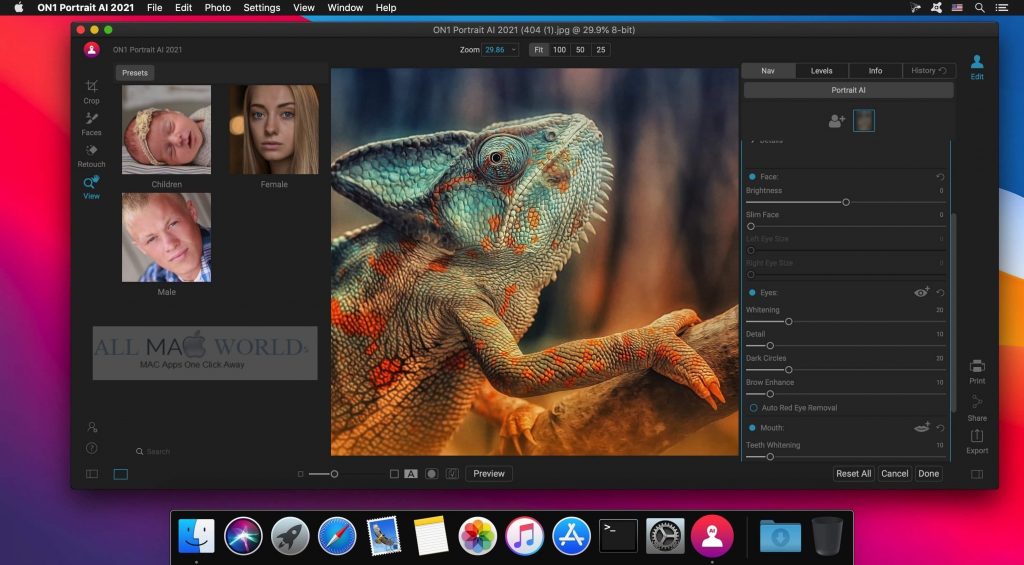The height and width of the screenshot is (565, 1024).
Task: Switch to the Nav tab
Action: pyautogui.click(x=768, y=71)
